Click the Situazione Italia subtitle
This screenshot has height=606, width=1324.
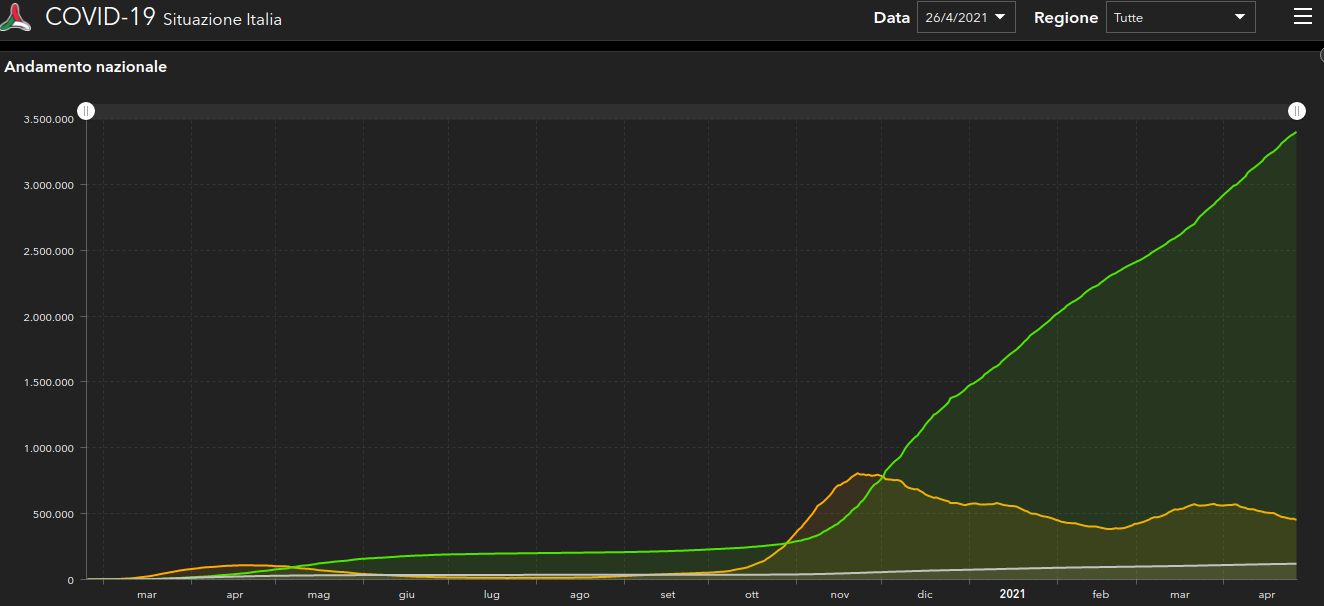coord(222,20)
